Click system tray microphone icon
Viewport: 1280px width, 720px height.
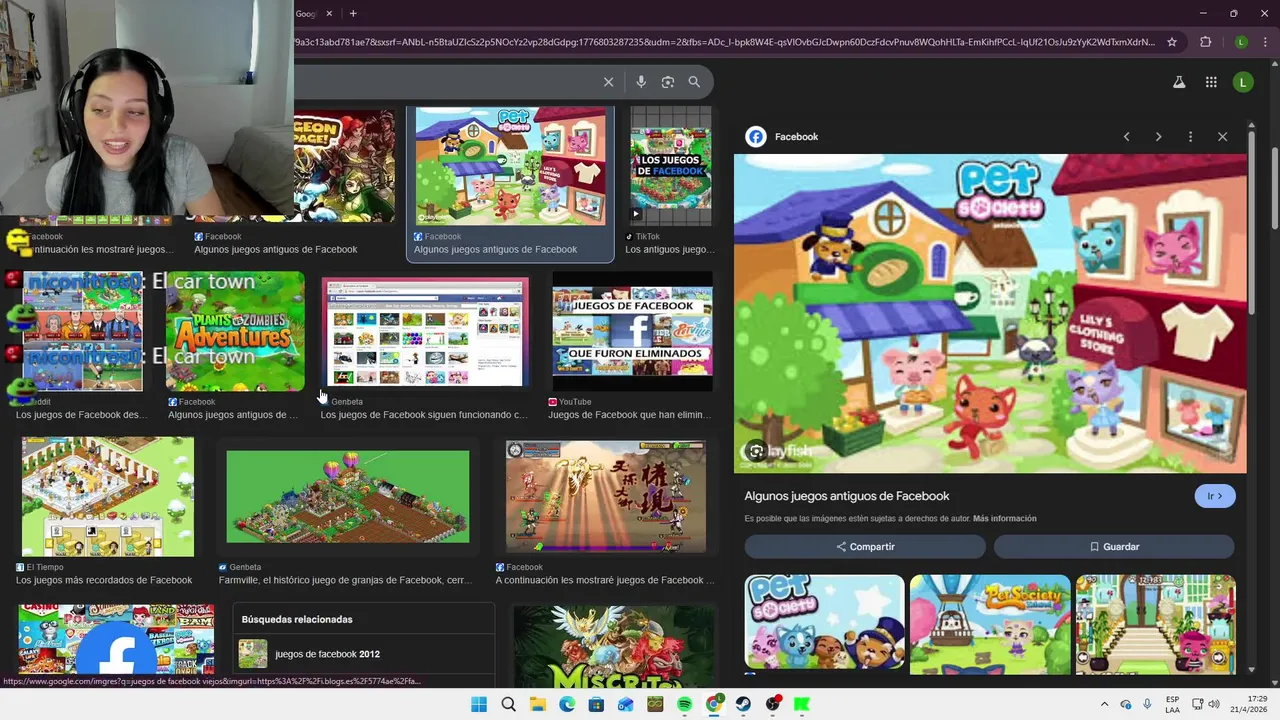tap(1147, 704)
